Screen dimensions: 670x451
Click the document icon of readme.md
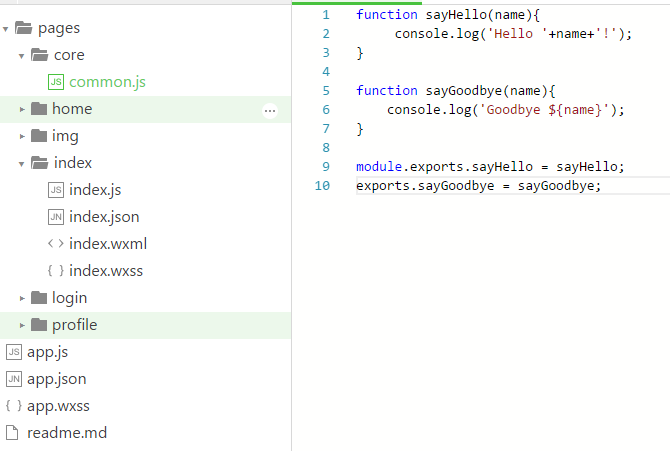pos(12,433)
